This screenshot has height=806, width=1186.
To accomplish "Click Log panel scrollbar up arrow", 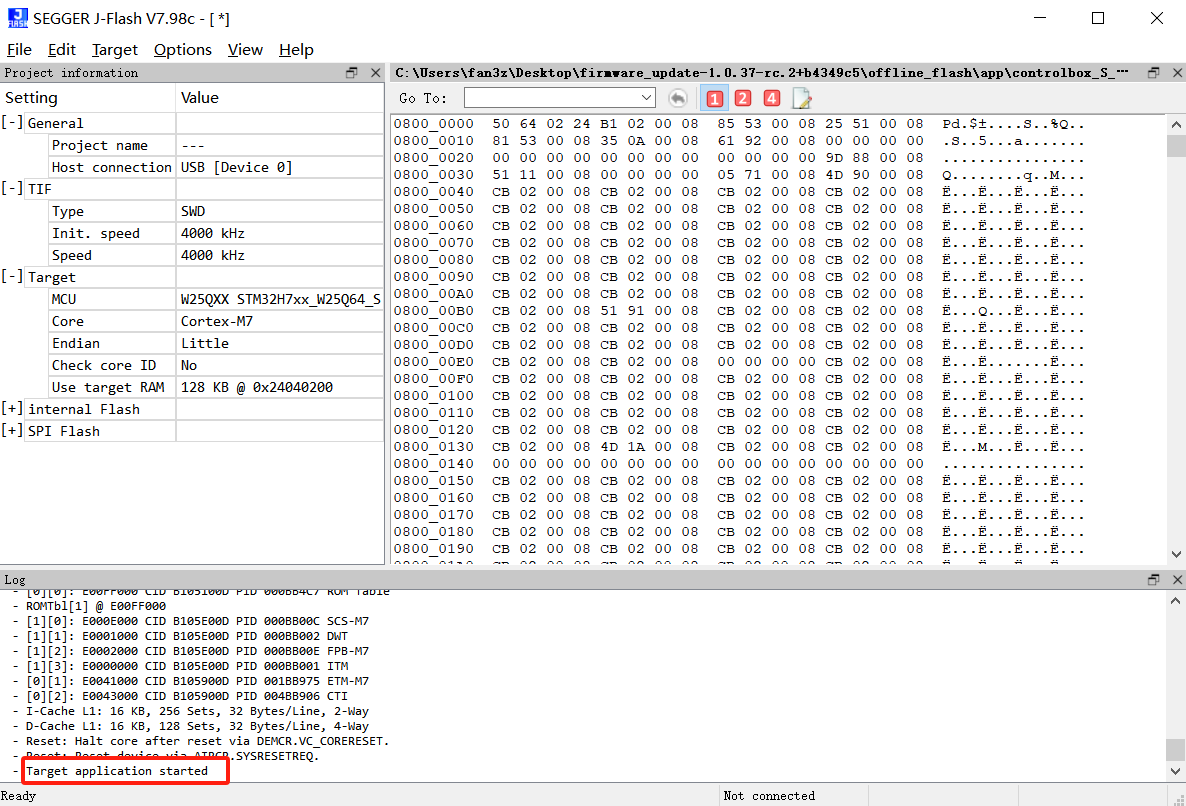I will pyautogui.click(x=1175, y=601).
